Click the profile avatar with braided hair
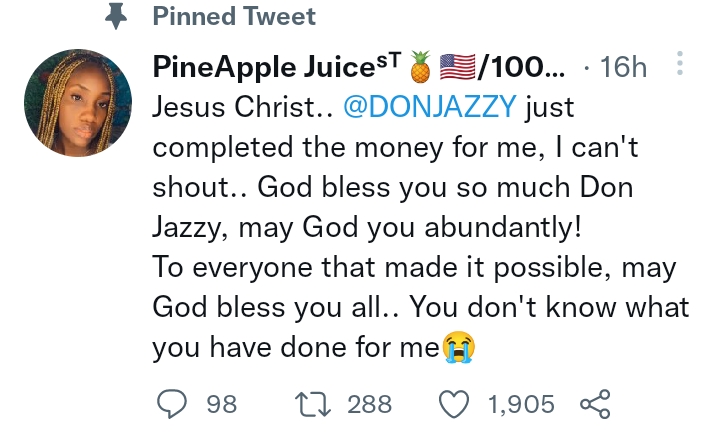720x432 pixels. (77, 103)
